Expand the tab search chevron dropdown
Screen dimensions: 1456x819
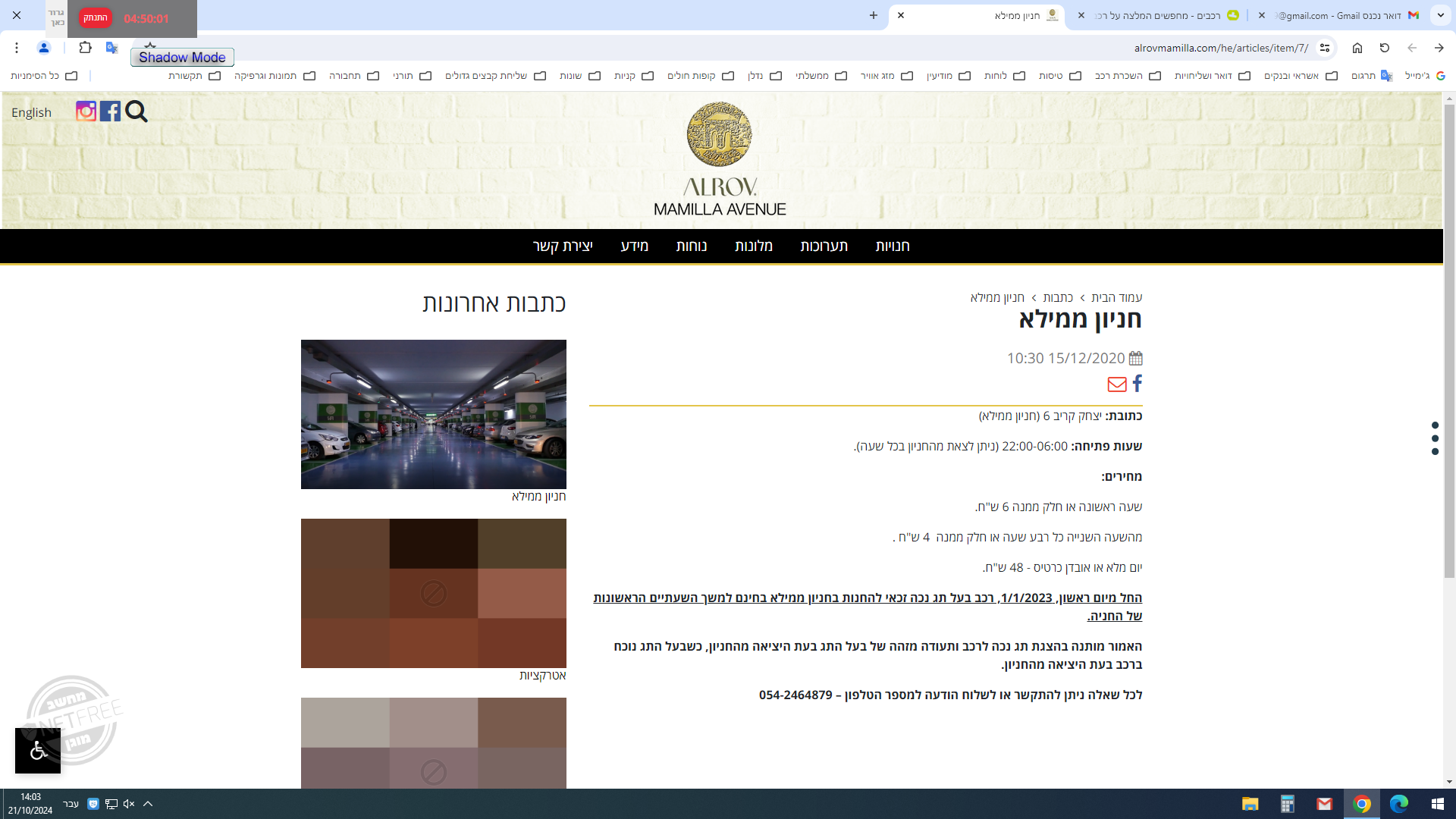coord(1439,15)
